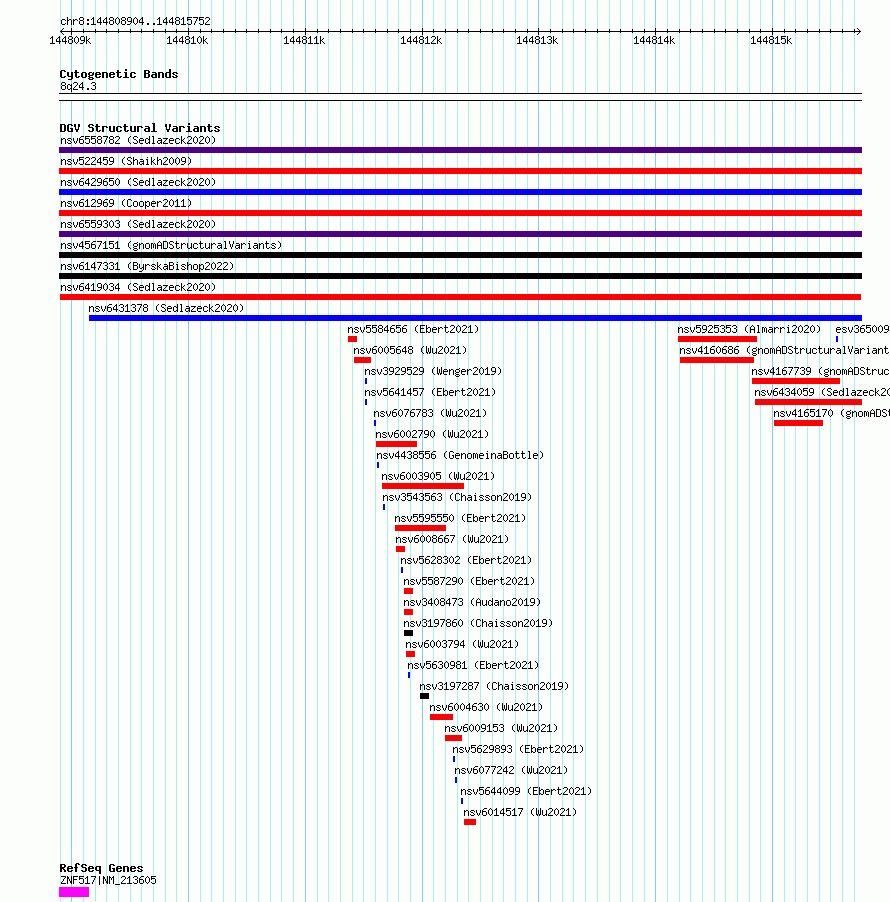This screenshot has width=890, height=902.
Task: Open nsv6008667 (Wu2021) label
Action: [x=452, y=539]
